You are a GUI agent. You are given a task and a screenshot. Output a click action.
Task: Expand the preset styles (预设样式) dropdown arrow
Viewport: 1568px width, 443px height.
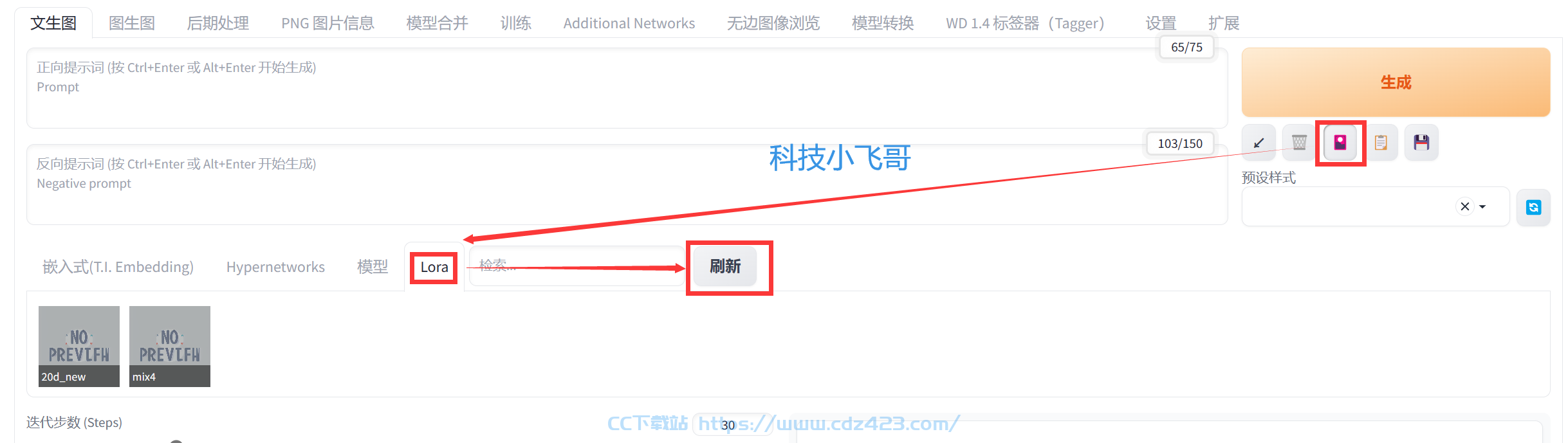(x=1482, y=206)
